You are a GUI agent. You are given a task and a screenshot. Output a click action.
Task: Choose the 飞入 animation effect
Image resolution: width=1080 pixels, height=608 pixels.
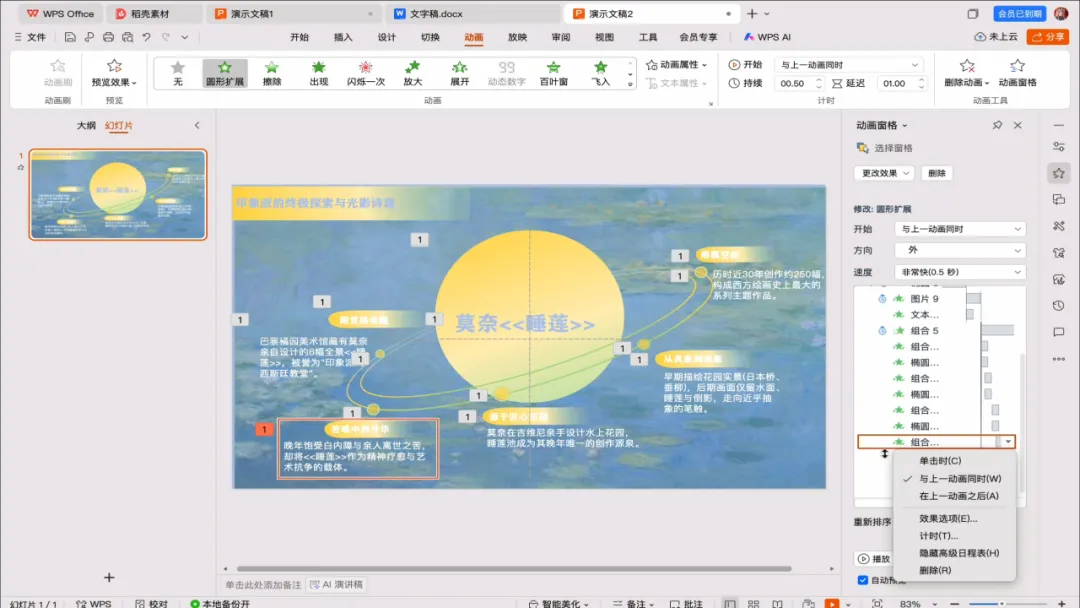click(x=600, y=73)
